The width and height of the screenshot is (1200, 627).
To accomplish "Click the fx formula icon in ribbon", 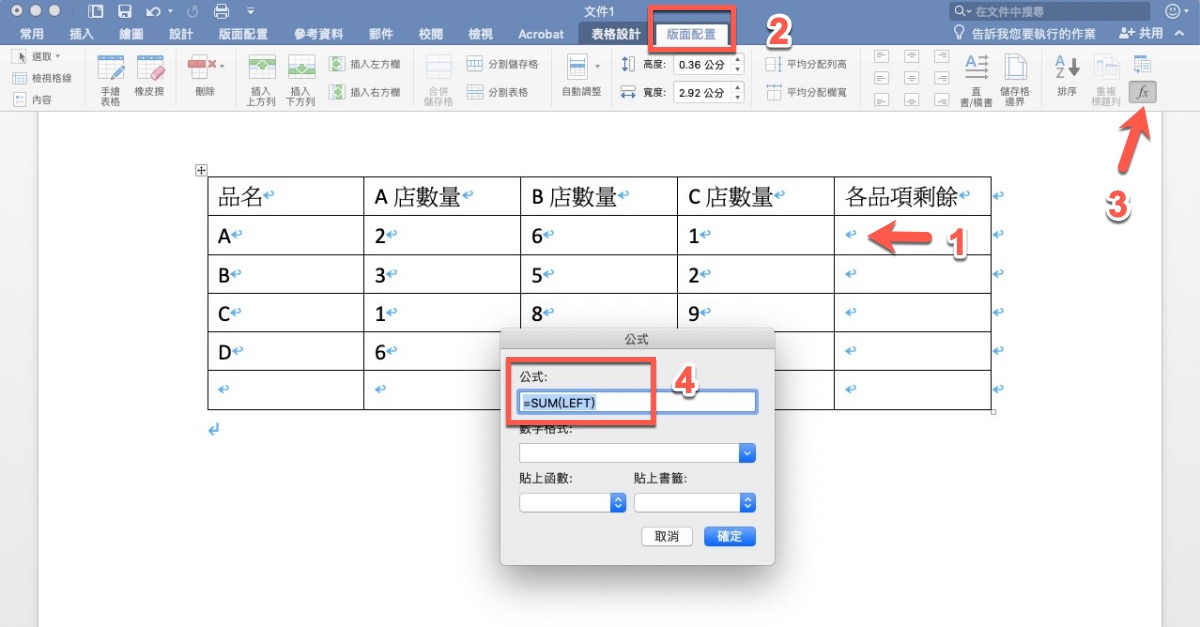I will coord(1142,92).
